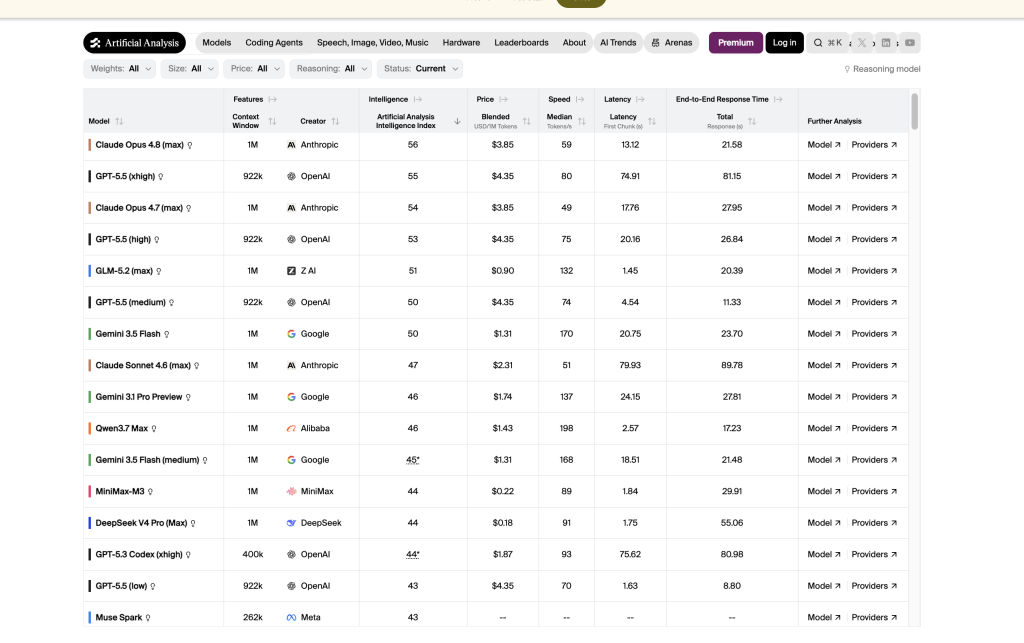The width and height of the screenshot is (1024, 643).
Task: Open the Size filter dropdown
Action: pos(189,69)
